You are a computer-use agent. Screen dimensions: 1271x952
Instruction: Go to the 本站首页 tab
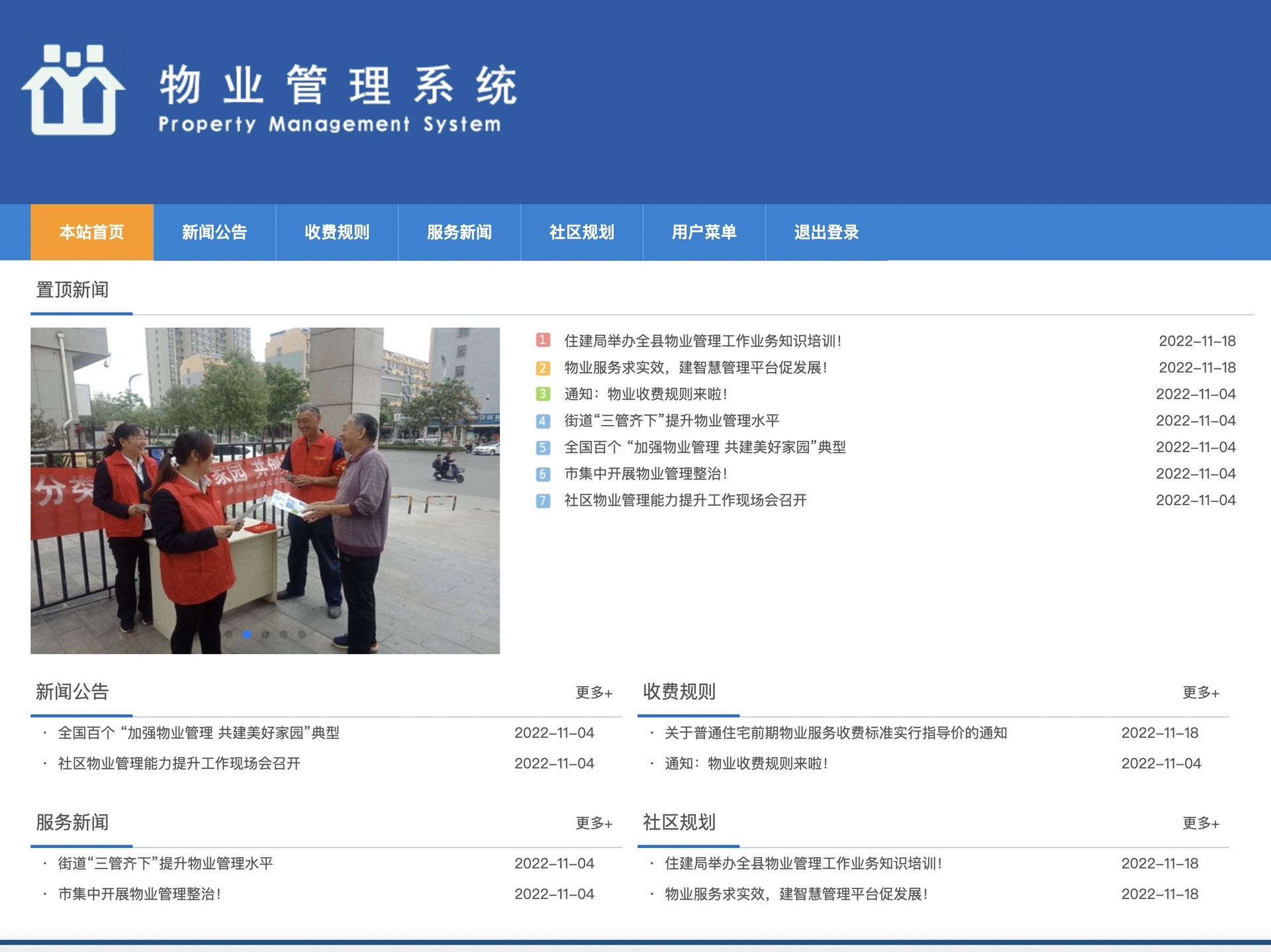(92, 232)
